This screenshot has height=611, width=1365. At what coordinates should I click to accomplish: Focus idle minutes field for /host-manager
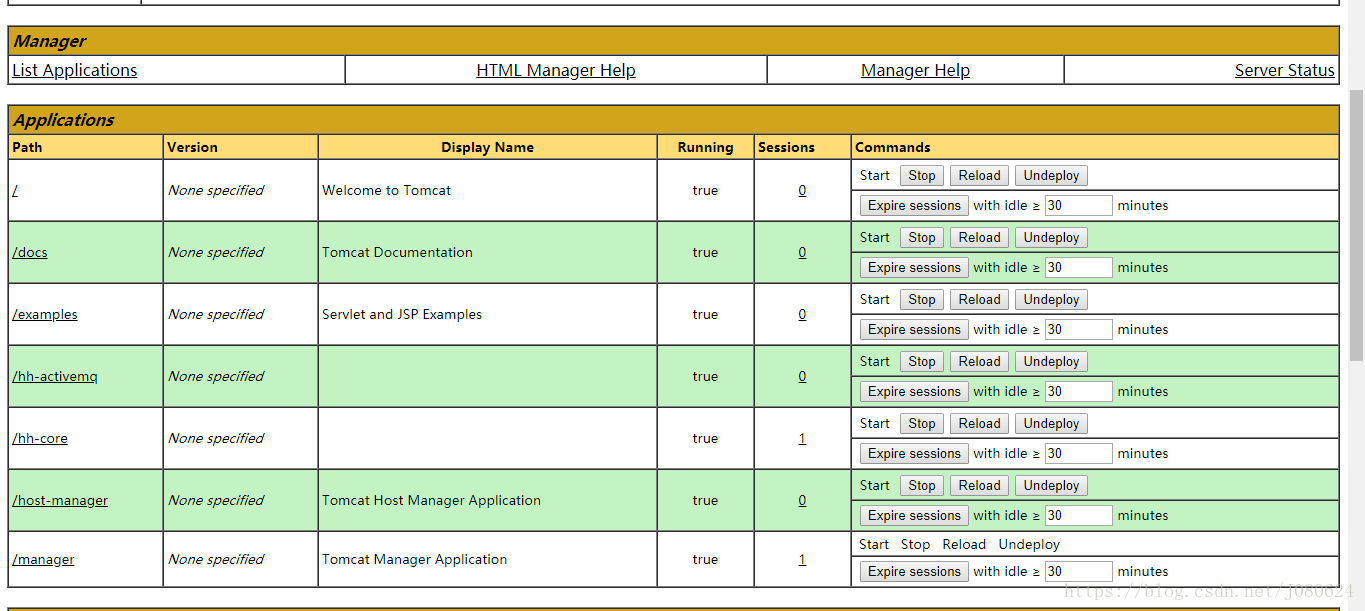(x=1078, y=516)
